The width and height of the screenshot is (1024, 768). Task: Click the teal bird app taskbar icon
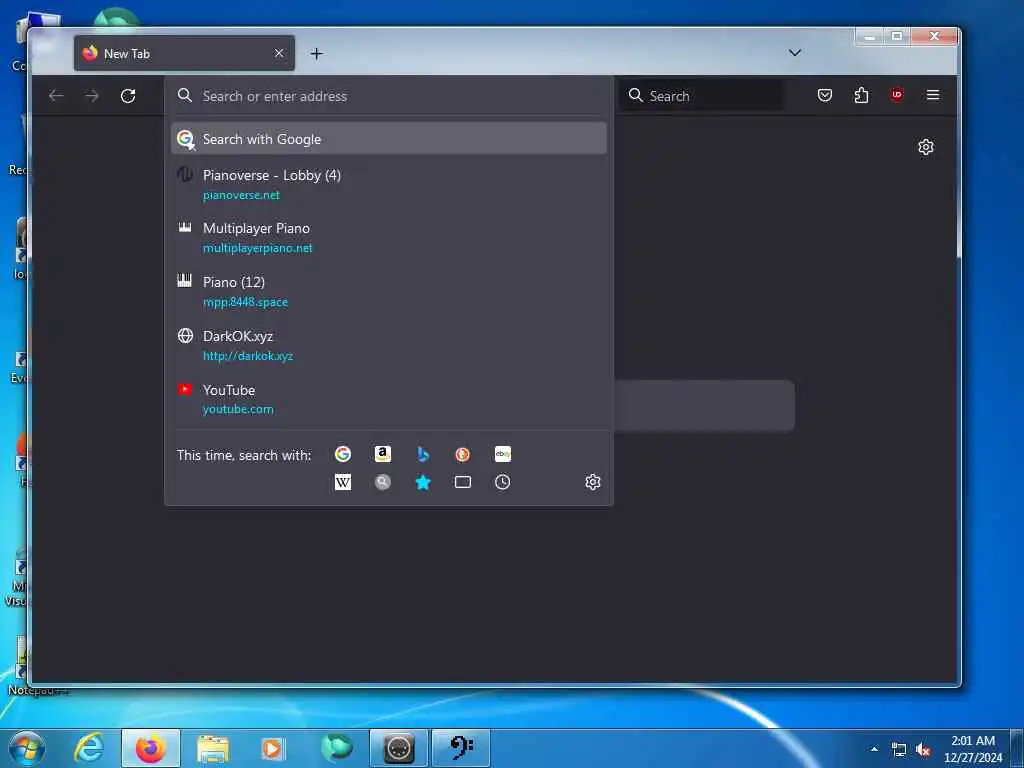click(x=336, y=748)
